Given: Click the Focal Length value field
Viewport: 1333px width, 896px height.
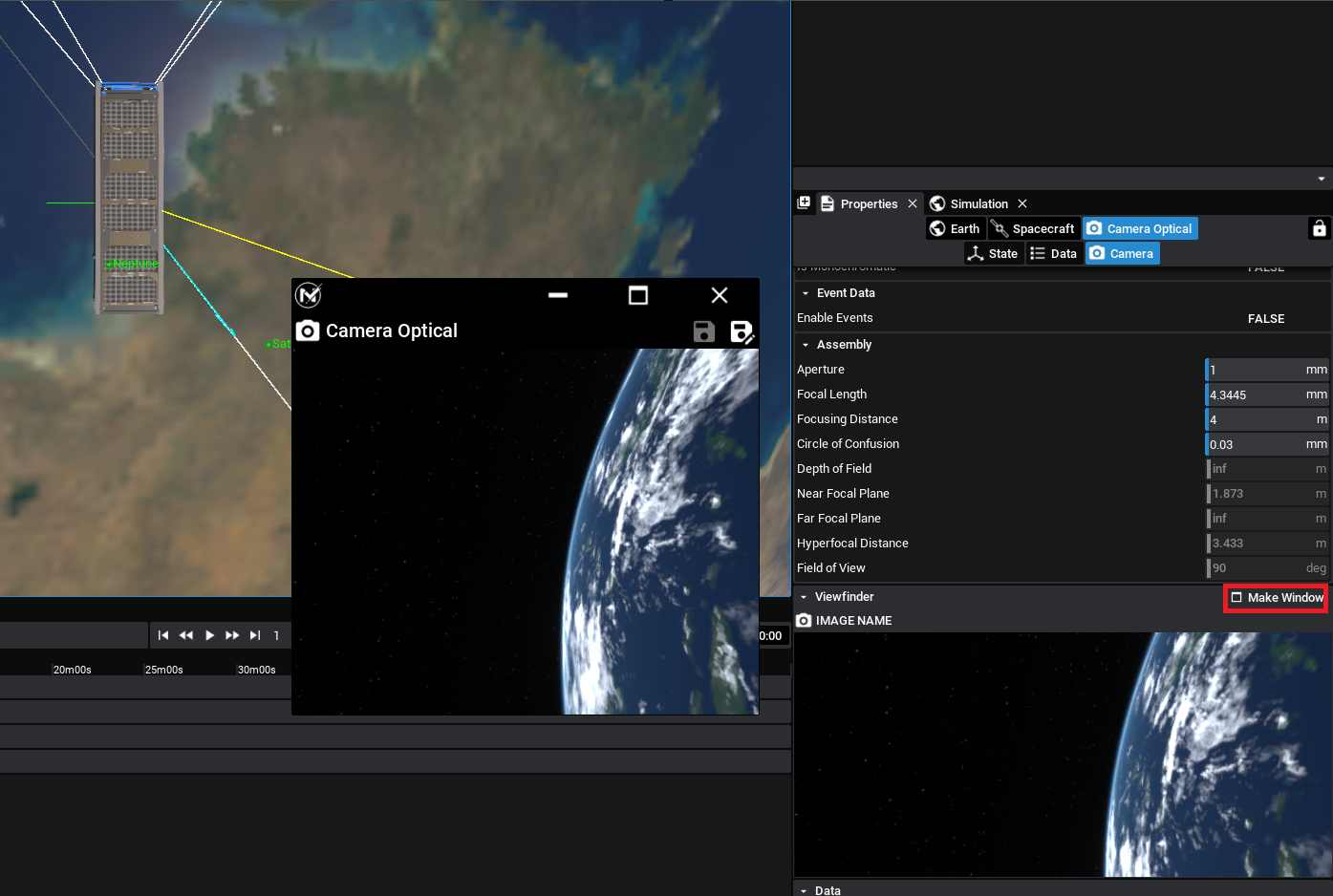Looking at the screenshot, I should coord(1254,395).
